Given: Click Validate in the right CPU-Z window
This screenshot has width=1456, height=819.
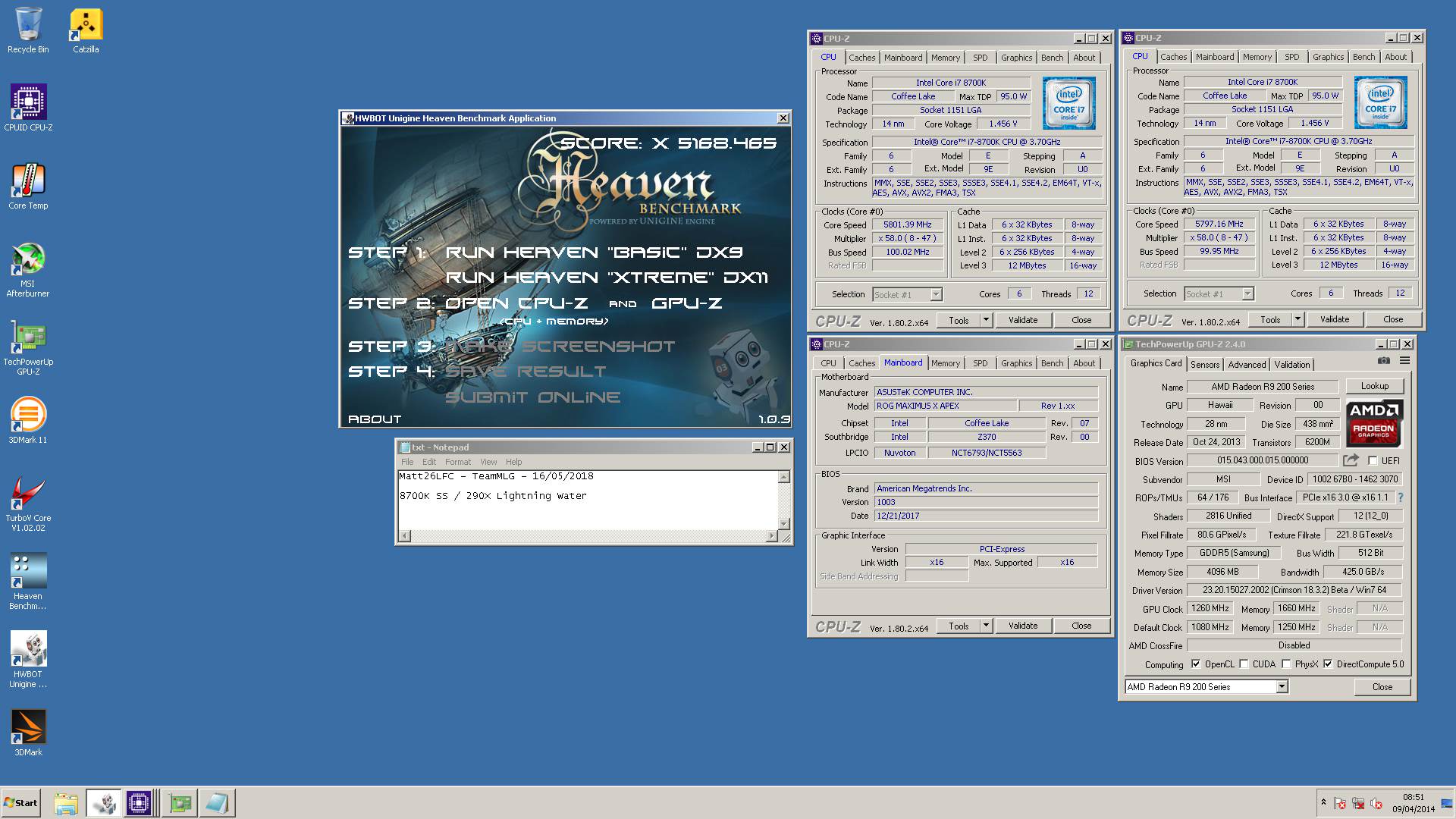Looking at the screenshot, I should pyautogui.click(x=1334, y=319).
